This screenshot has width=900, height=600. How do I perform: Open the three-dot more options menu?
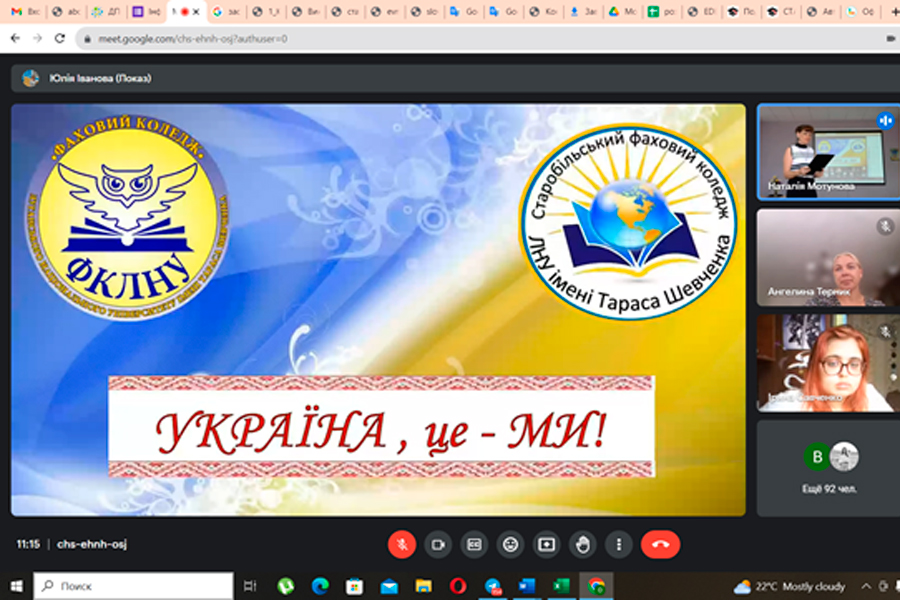pyautogui.click(x=619, y=544)
